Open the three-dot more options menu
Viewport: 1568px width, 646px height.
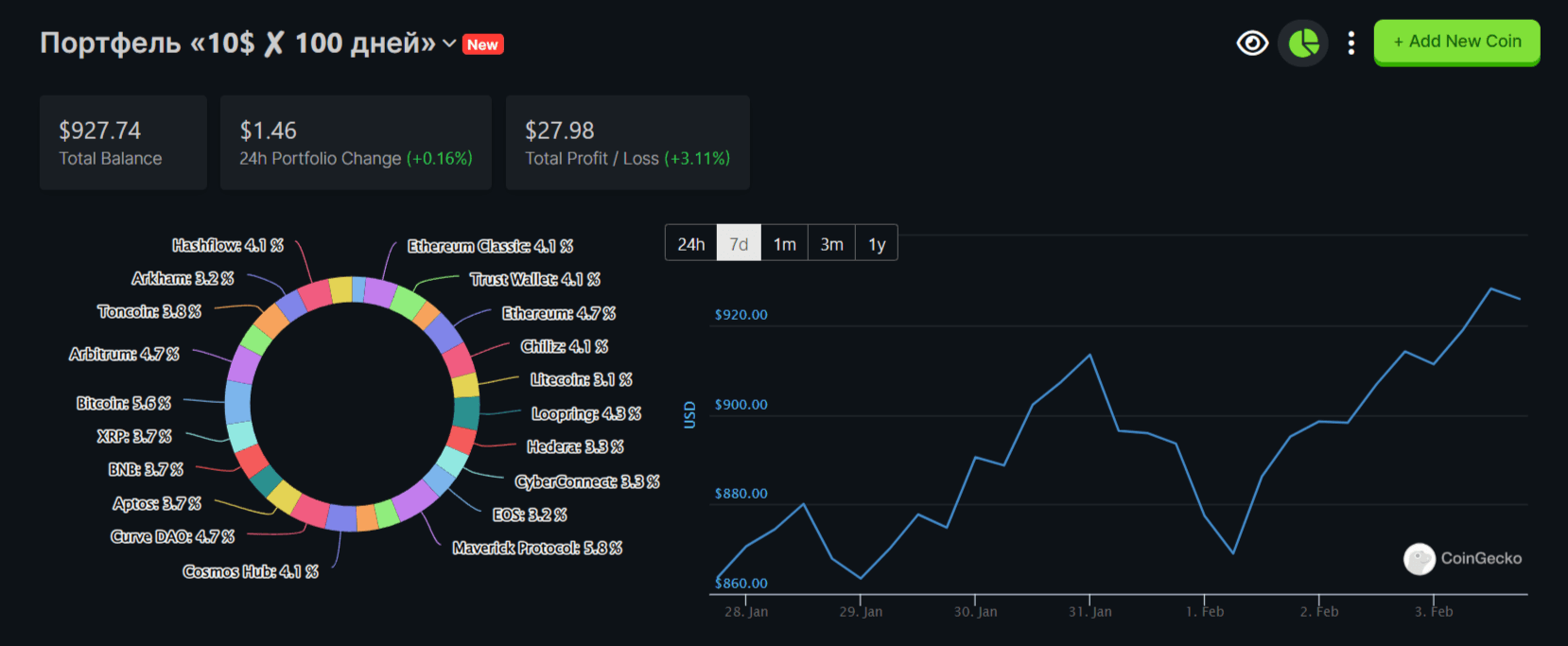[1350, 44]
